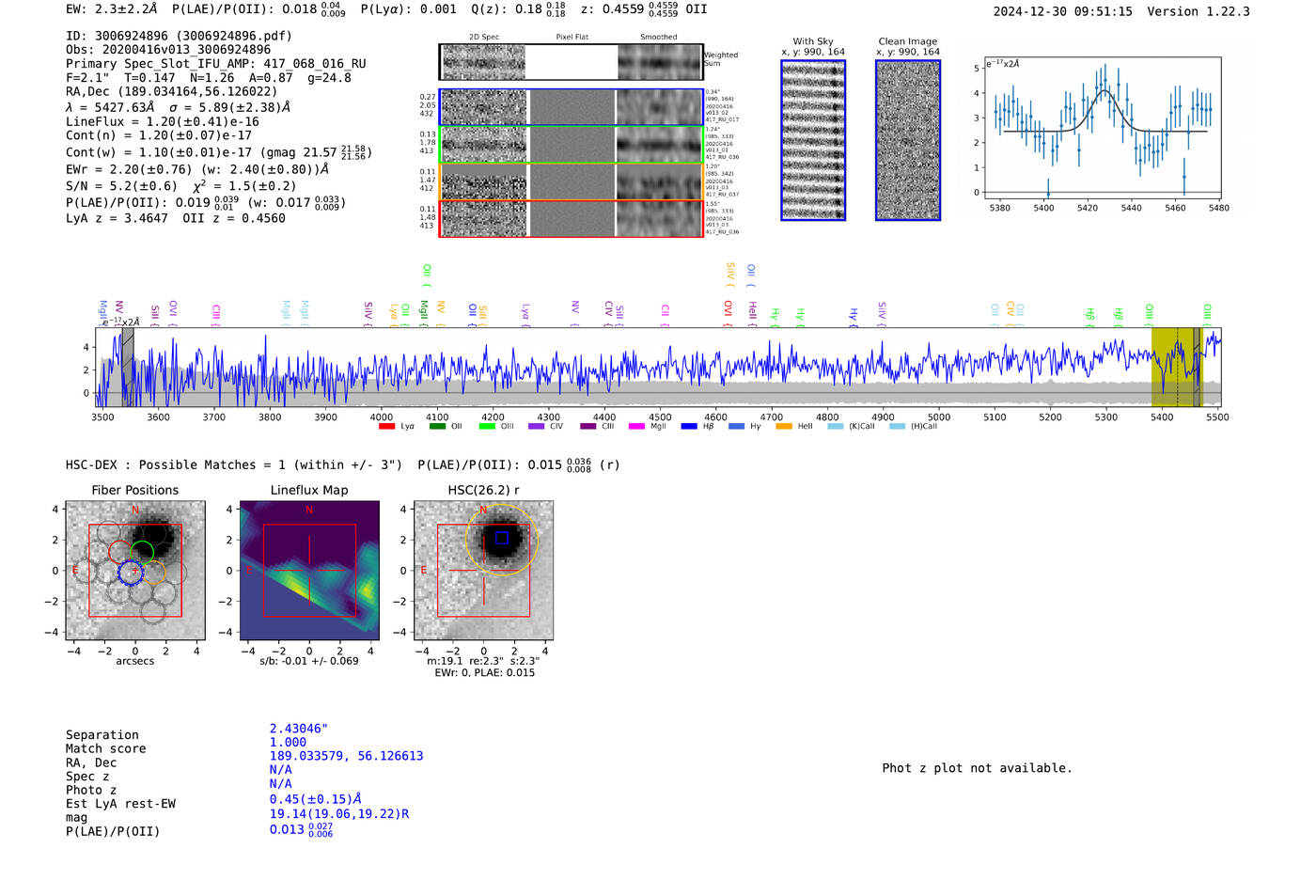
Task: Click the green-bordered fiber Pixel Flat cutout
Action: 572,145
